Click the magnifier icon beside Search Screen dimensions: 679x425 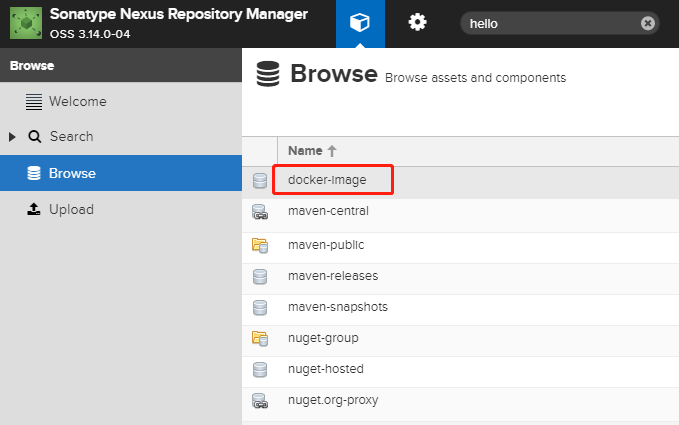pyautogui.click(x=35, y=136)
